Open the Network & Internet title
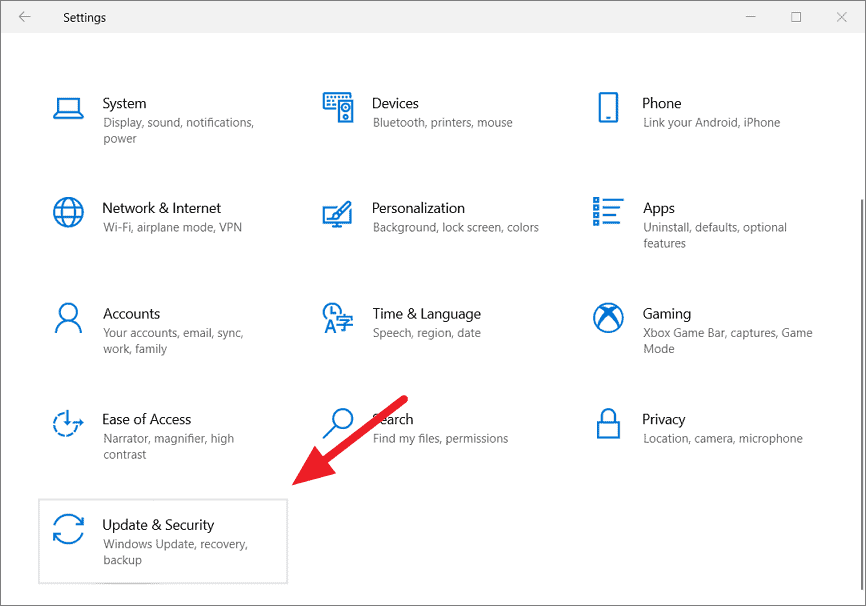The height and width of the screenshot is (606, 866). [161, 208]
